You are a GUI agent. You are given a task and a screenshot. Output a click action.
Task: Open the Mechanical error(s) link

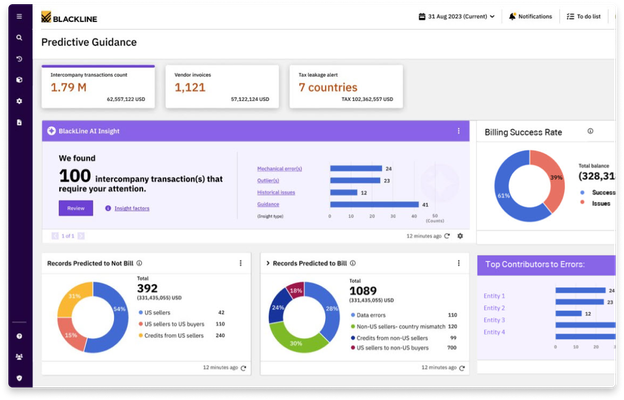point(279,169)
